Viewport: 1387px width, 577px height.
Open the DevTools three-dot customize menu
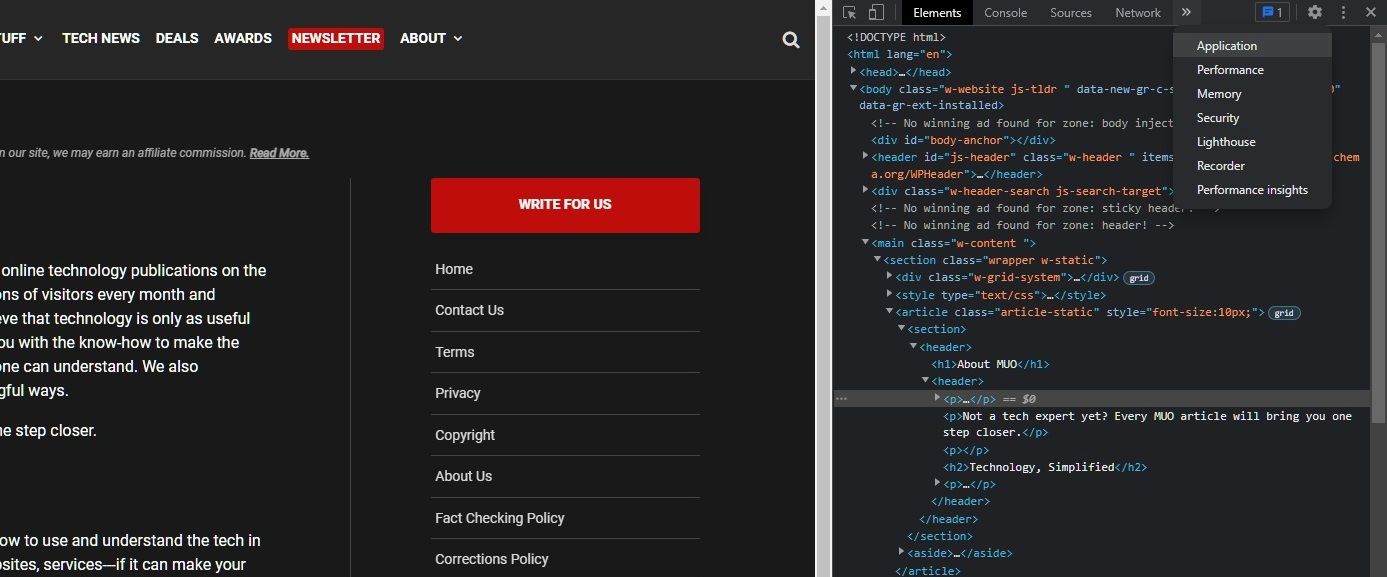tap(1343, 13)
